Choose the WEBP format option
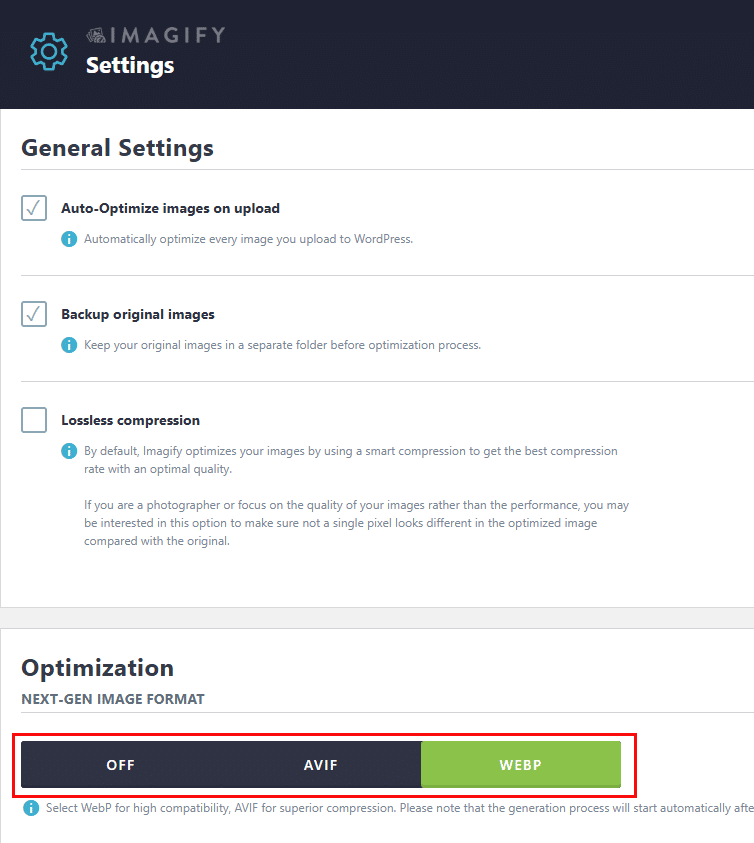This screenshot has height=843, width=754. pyautogui.click(x=520, y=765)
